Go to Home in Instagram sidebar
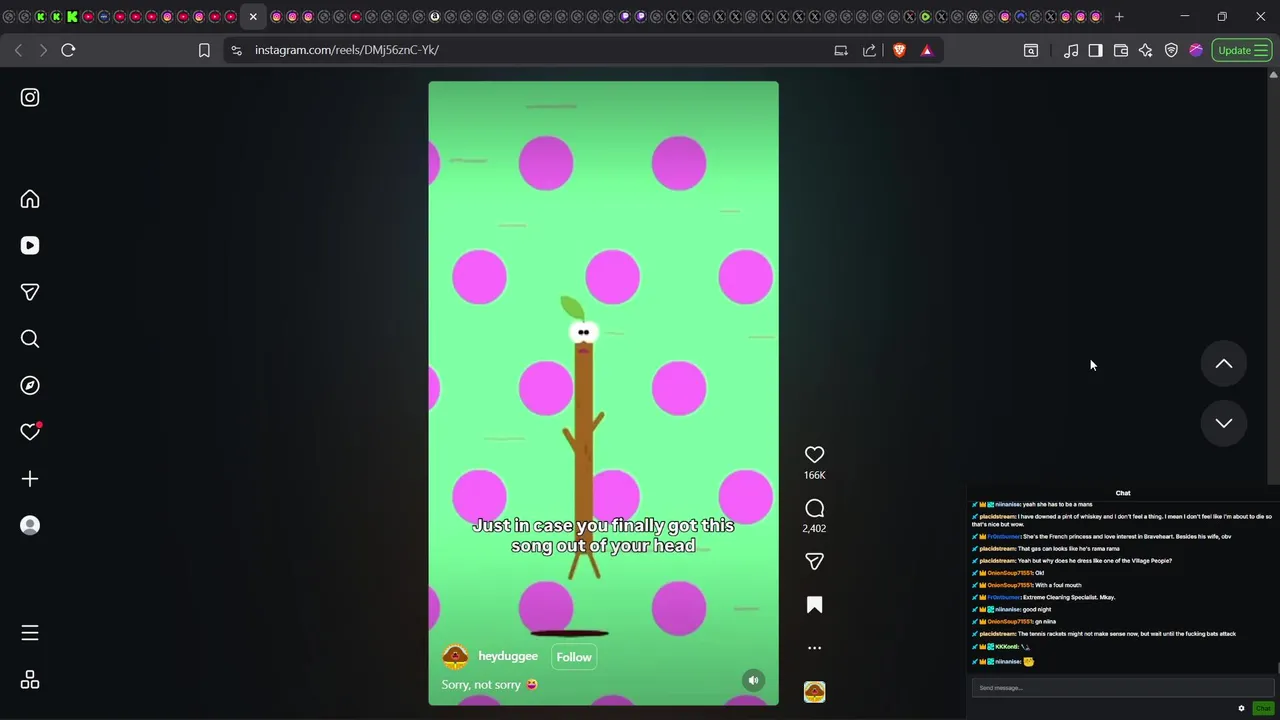The width and height of the screenshot is (1280, 720). [30, 199]
